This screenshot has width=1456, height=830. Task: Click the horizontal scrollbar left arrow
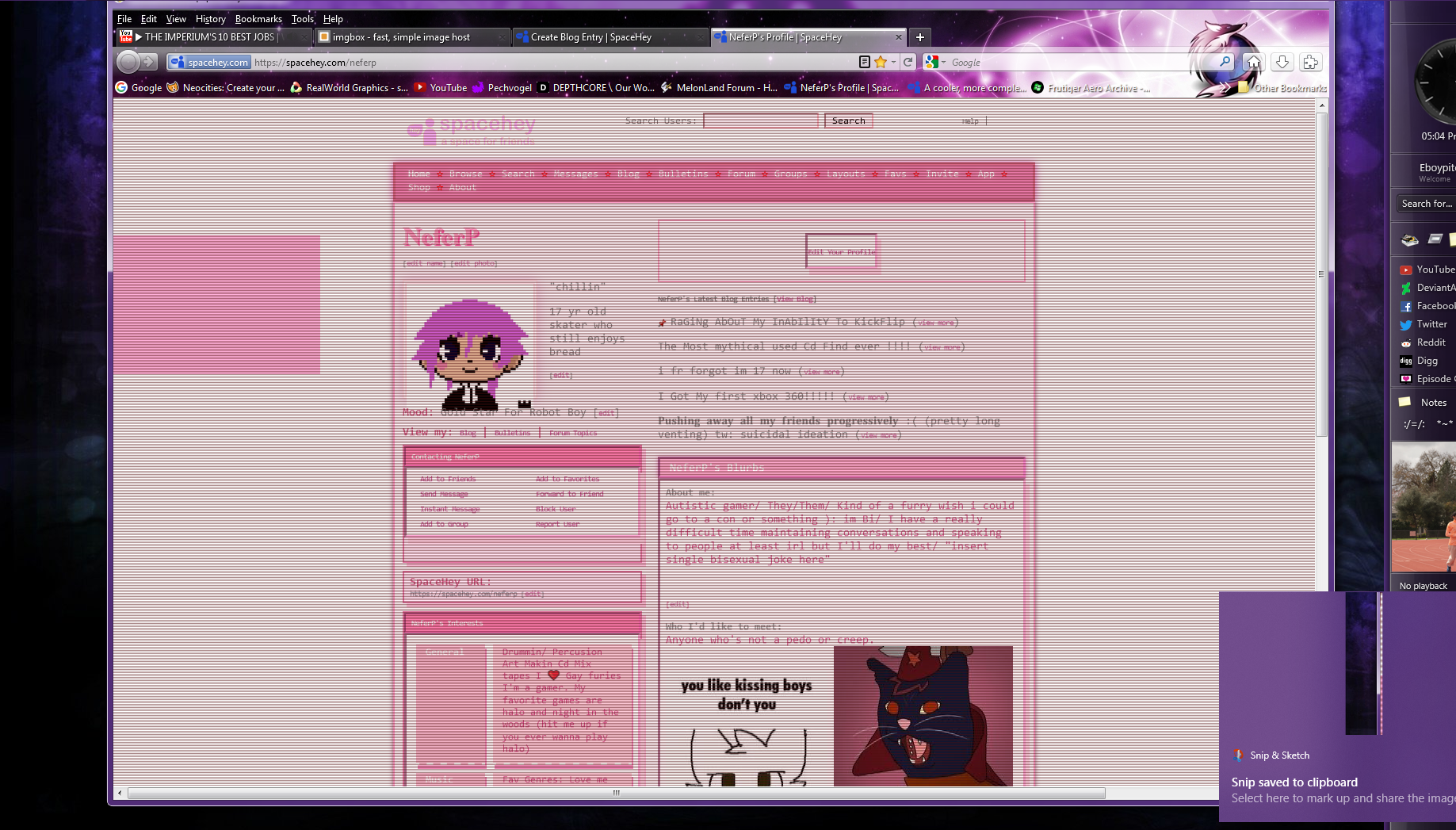(x=120, y=793)
